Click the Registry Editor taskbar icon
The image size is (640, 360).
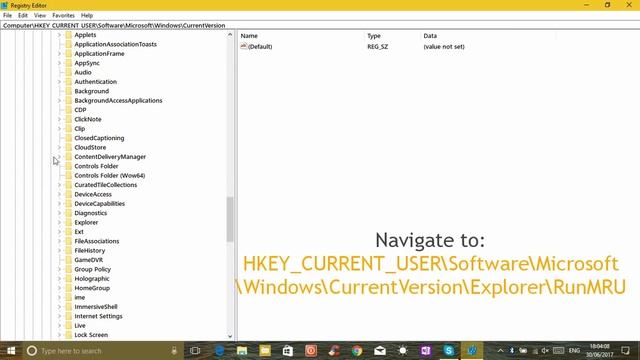tap(472, 351)
